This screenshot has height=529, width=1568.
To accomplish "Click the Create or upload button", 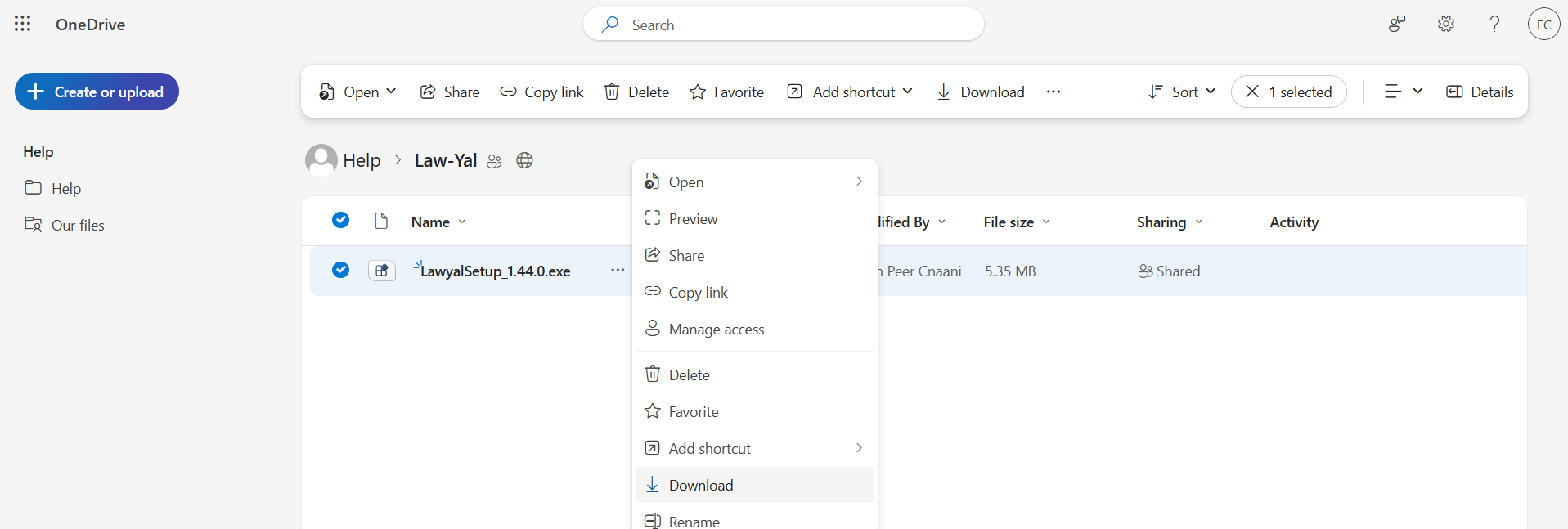I will pos(97,92).
